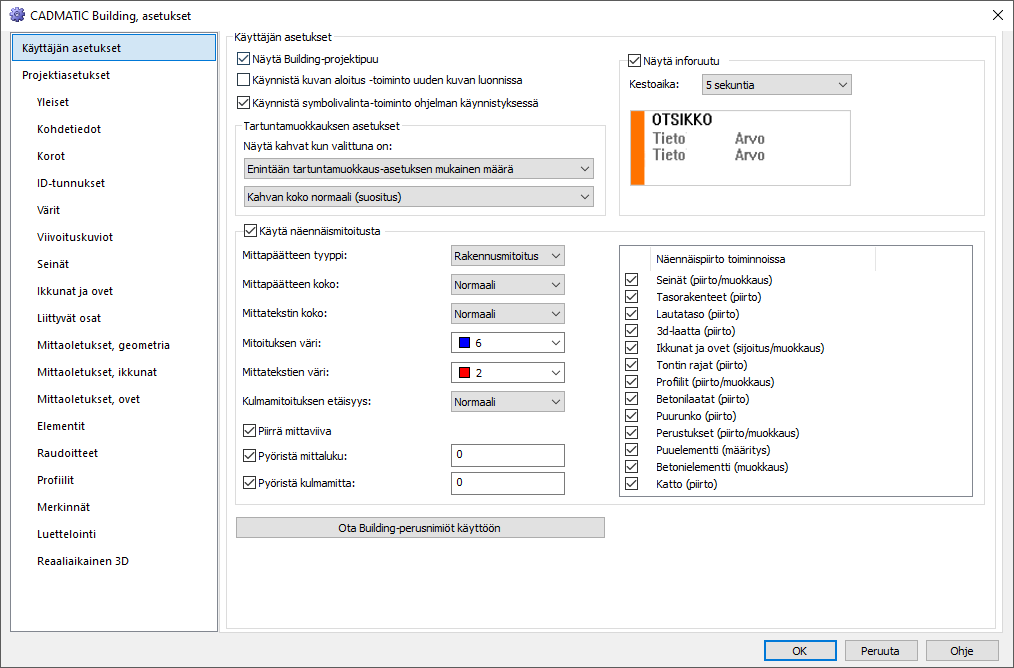
Task: Open the Mittapäätteen tyyppi dropdown
Action: [x=508, y=256]
